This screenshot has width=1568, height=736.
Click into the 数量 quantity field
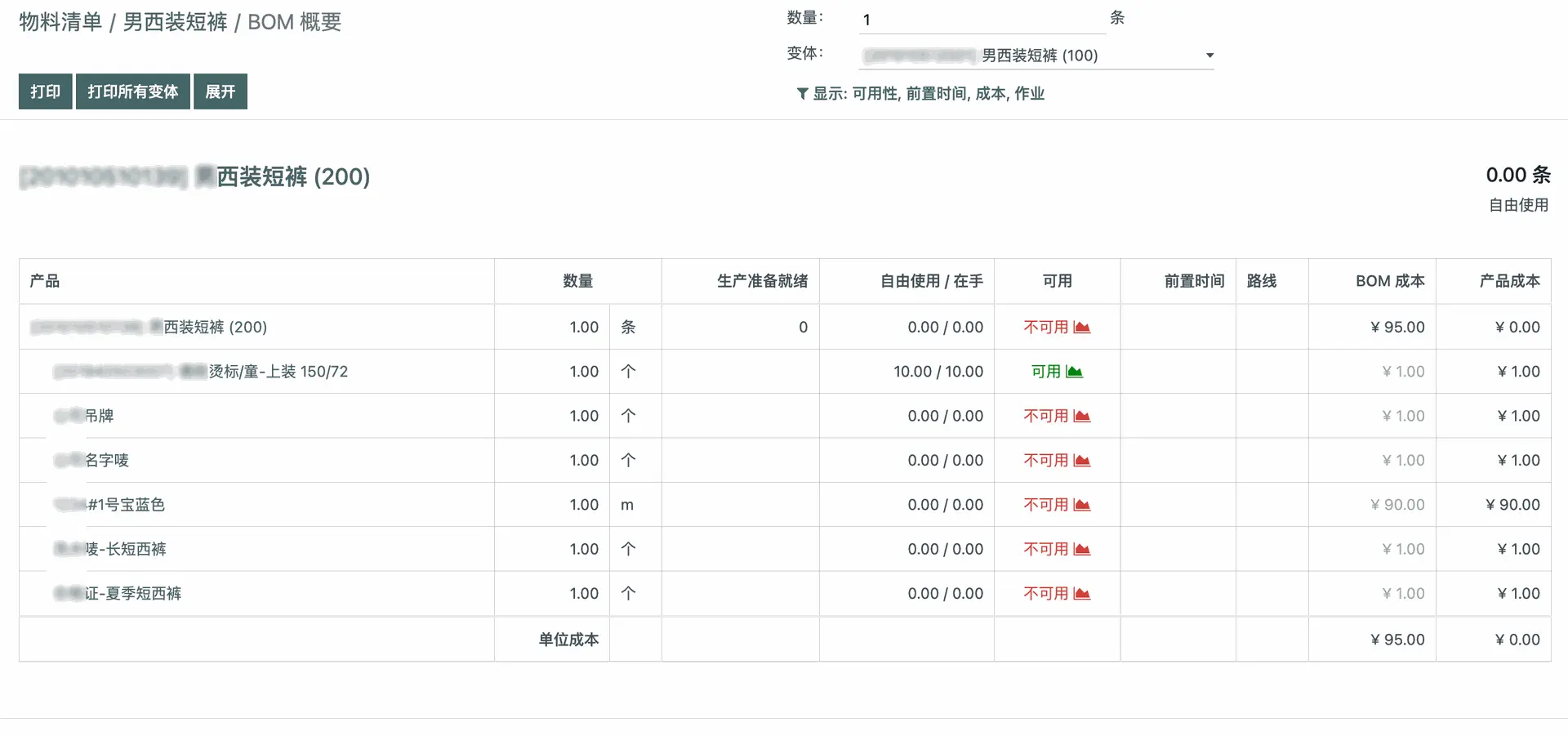point(982,20)
